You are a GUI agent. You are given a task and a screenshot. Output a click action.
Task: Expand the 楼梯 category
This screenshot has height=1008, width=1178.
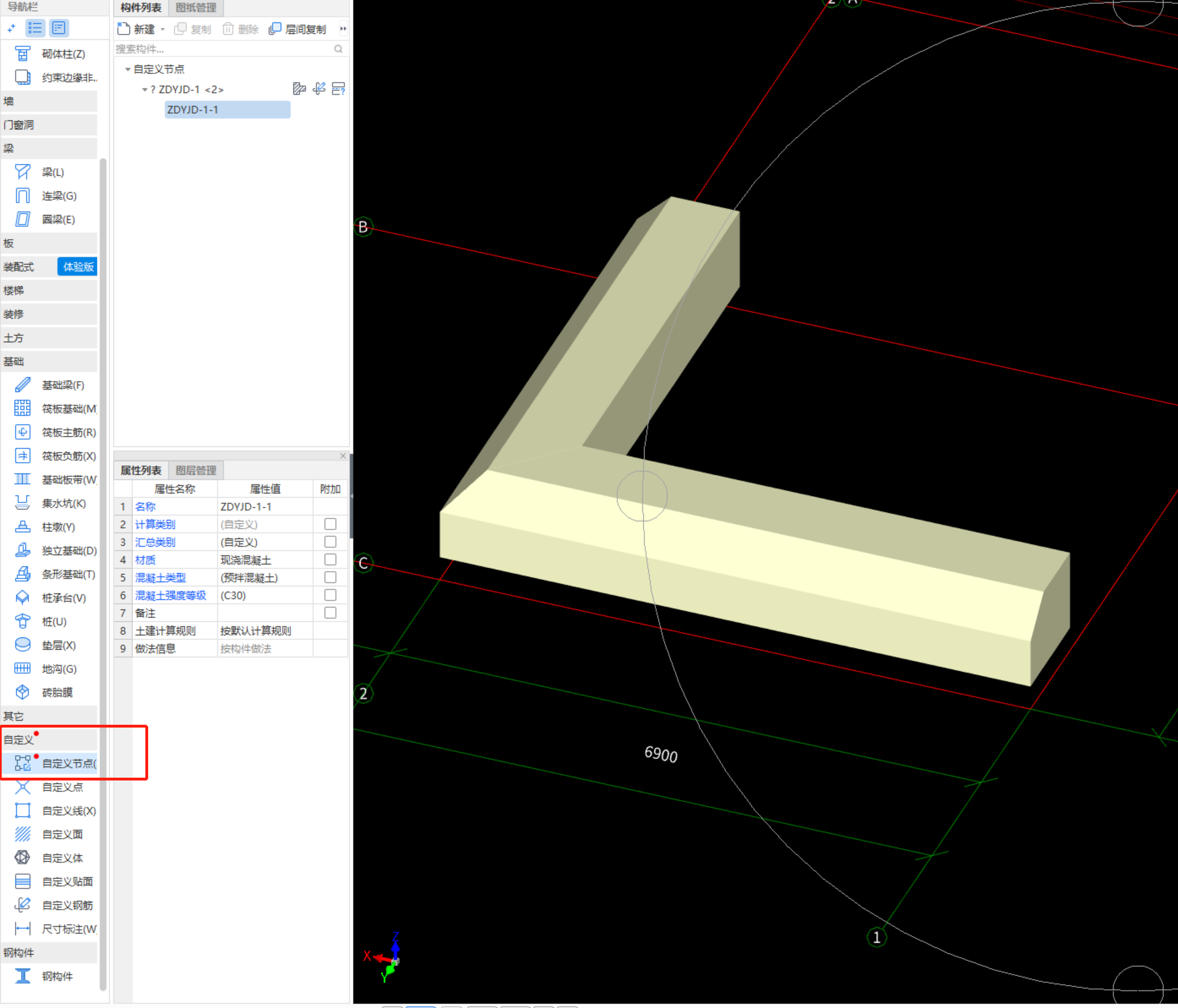[49, 291]
